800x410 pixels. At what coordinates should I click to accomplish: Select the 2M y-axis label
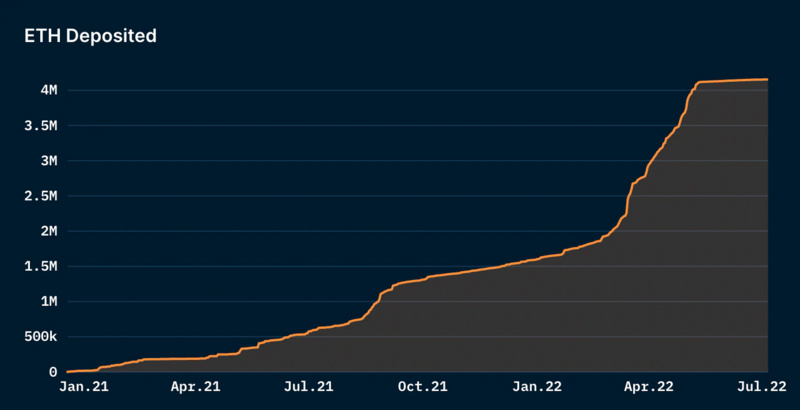pyautogui.click(x=49, y=232)
